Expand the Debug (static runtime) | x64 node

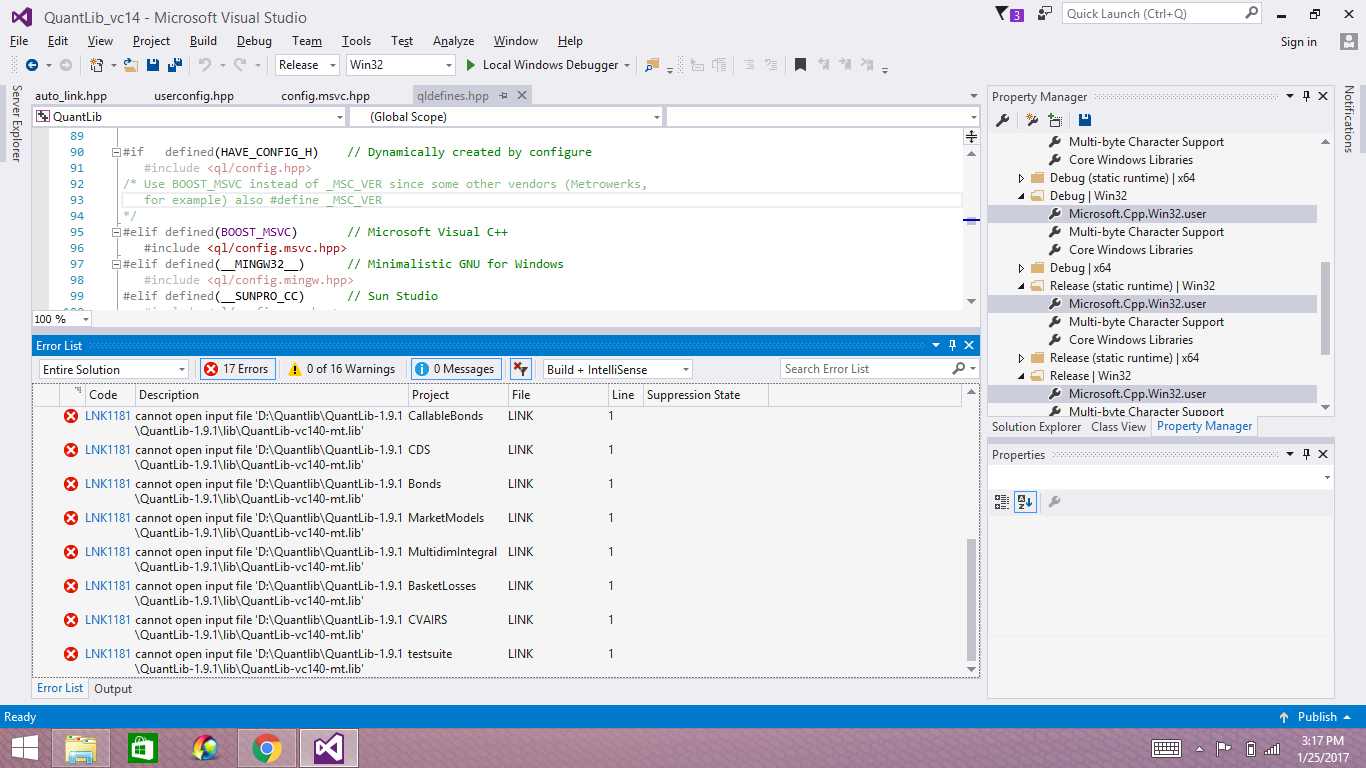[1021, 178]
